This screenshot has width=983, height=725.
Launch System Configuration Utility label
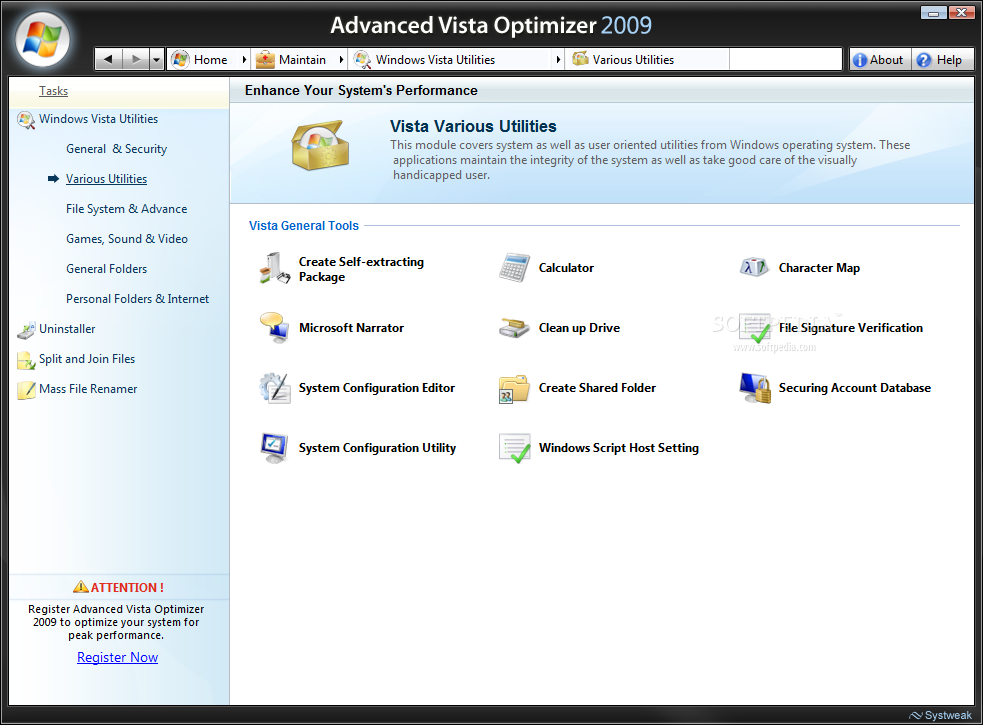(377, 448)
